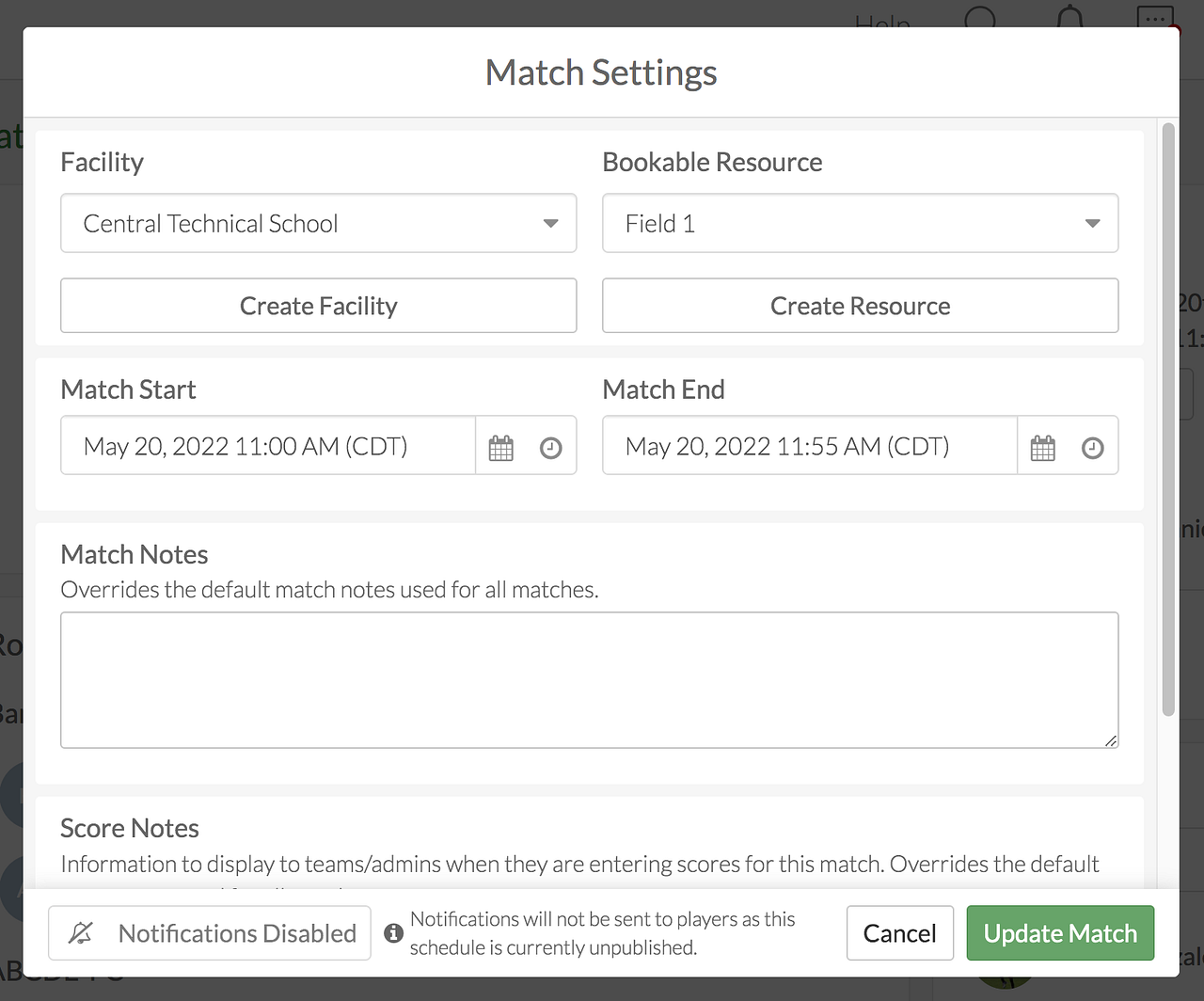Click the Score Notes heading
Image resolution: width=1204 pixels, height=1001 pixels.
(130, 828)
